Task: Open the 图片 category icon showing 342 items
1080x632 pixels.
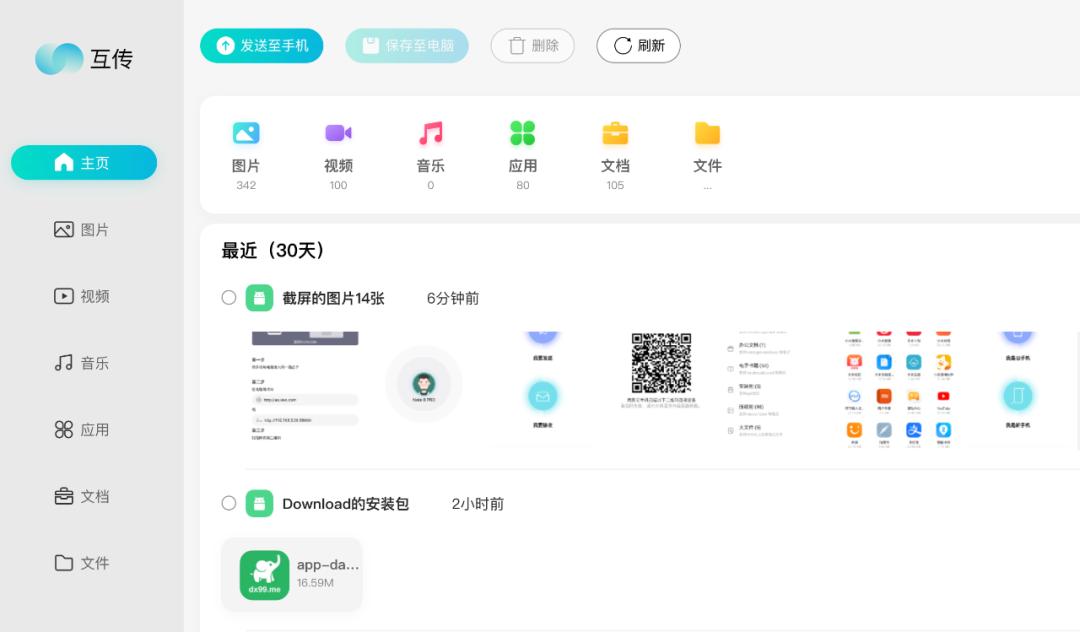Action: pos(246,133)
